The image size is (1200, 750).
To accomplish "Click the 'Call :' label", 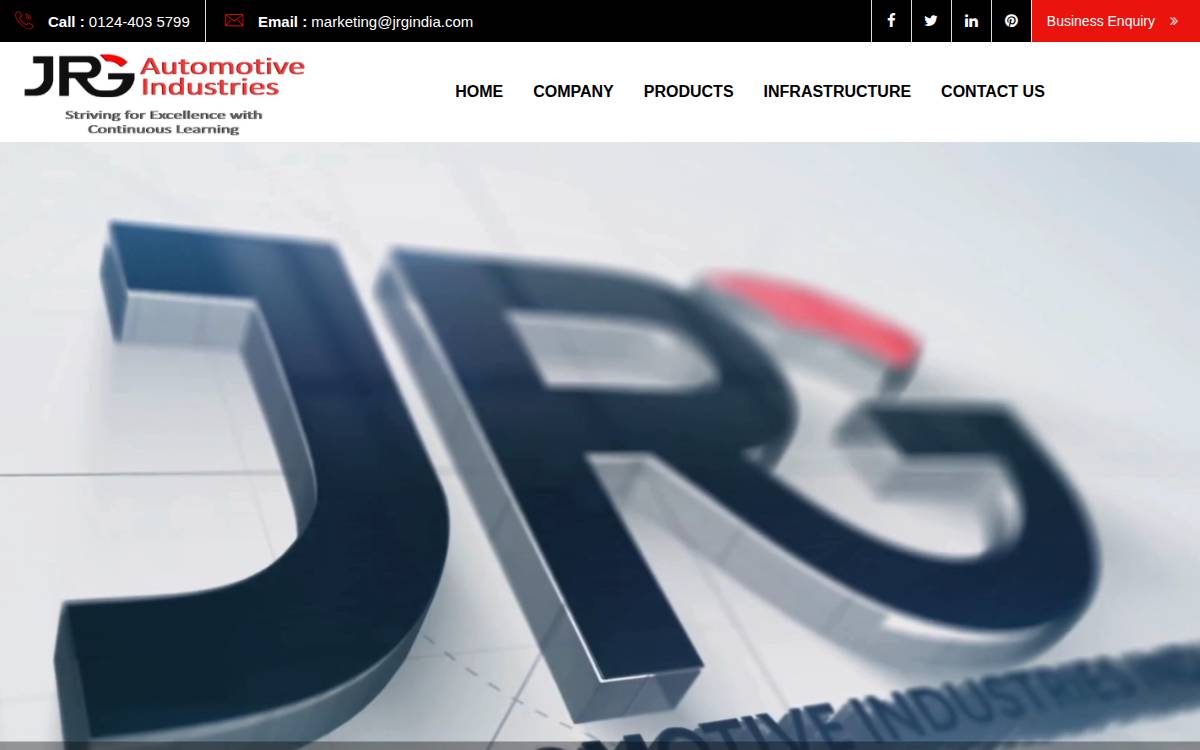I will [66, 21].
